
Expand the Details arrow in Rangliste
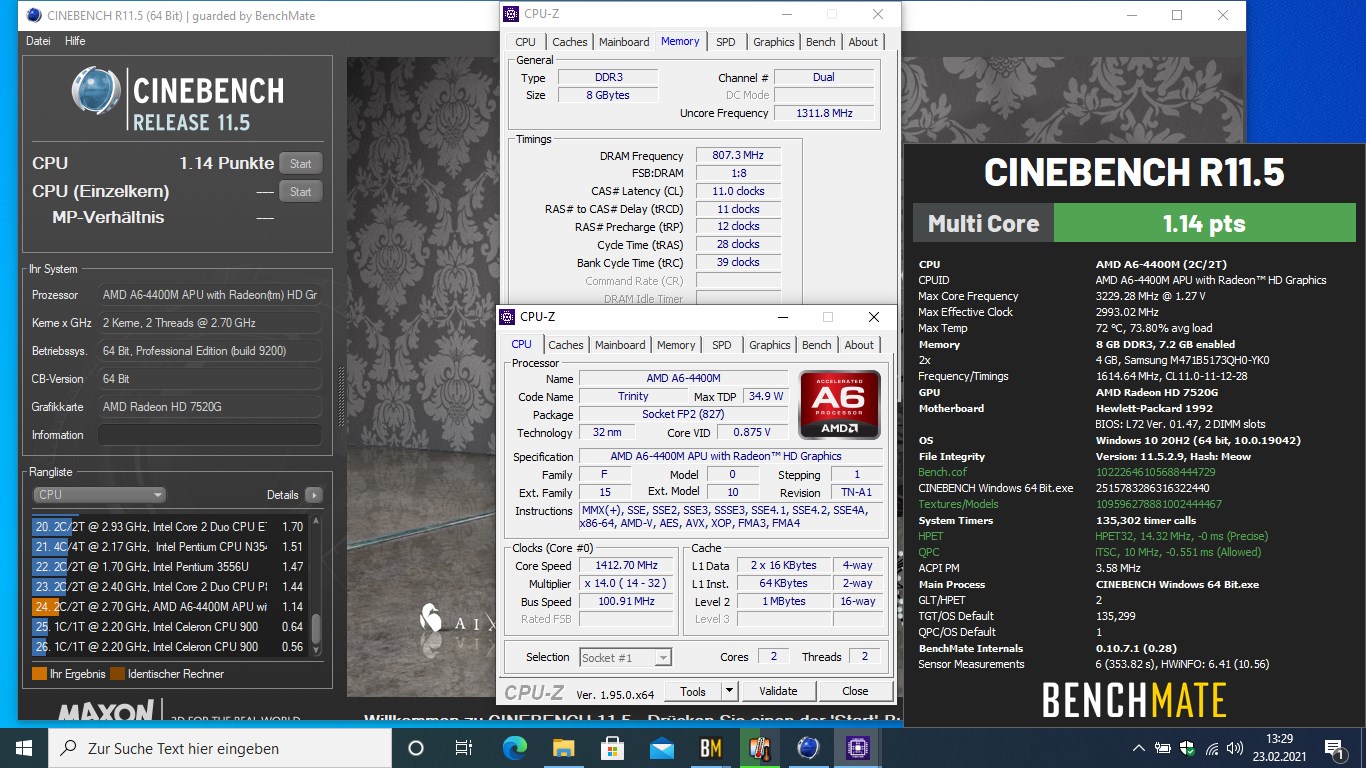[x=314, y=494]
